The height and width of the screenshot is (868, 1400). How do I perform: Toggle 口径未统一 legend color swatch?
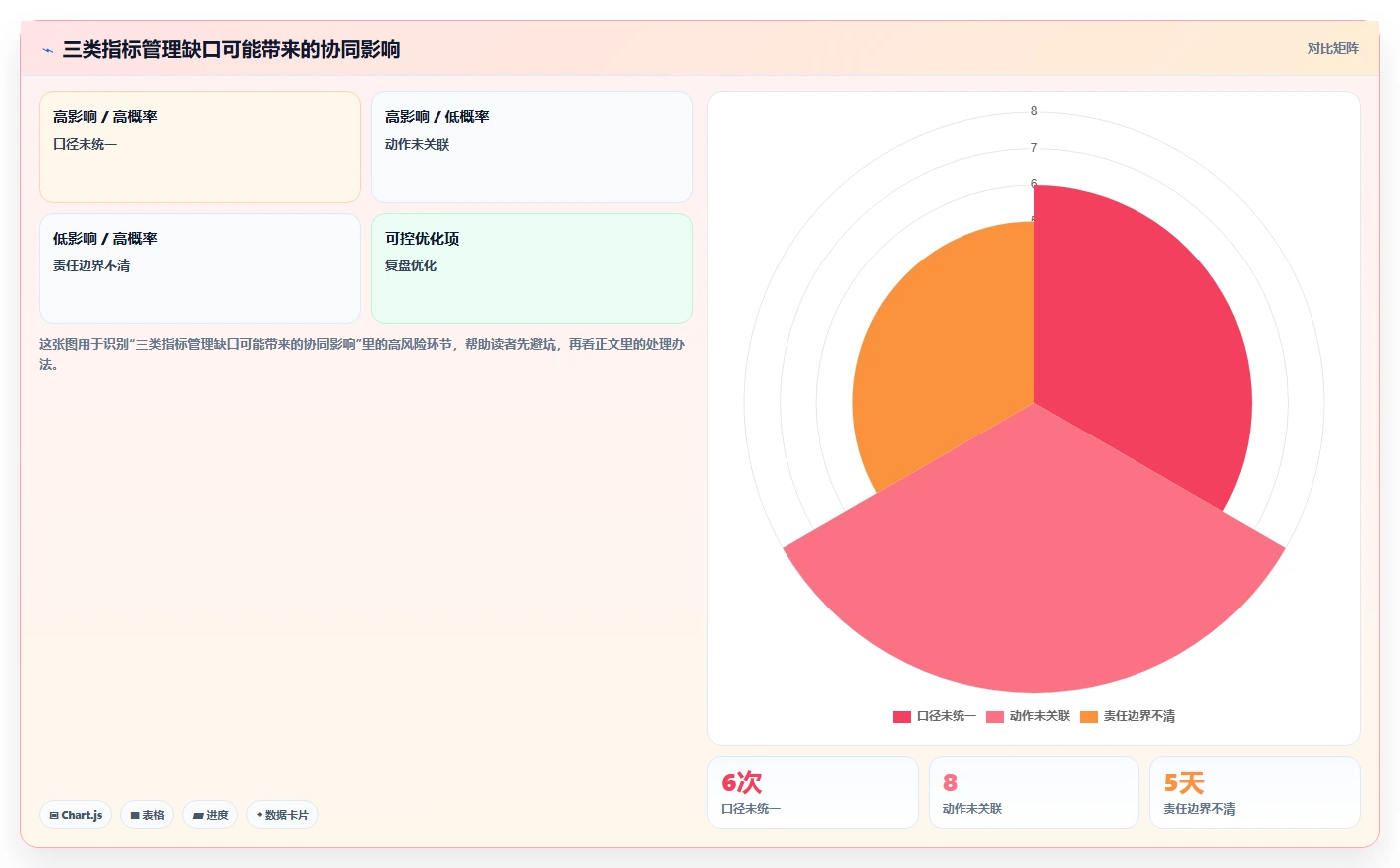click(x=902, y=717)
